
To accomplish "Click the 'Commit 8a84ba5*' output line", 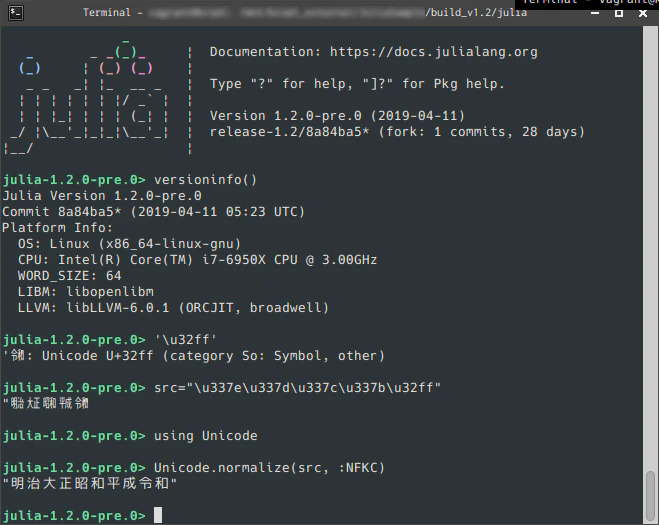I will point(153,212).
